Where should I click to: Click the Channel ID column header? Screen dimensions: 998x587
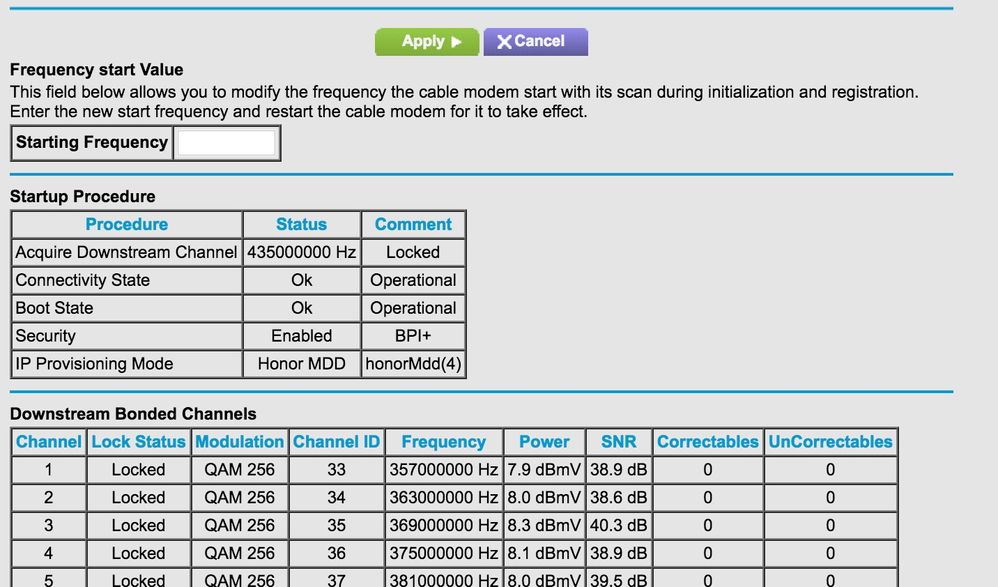coord(336,442)
